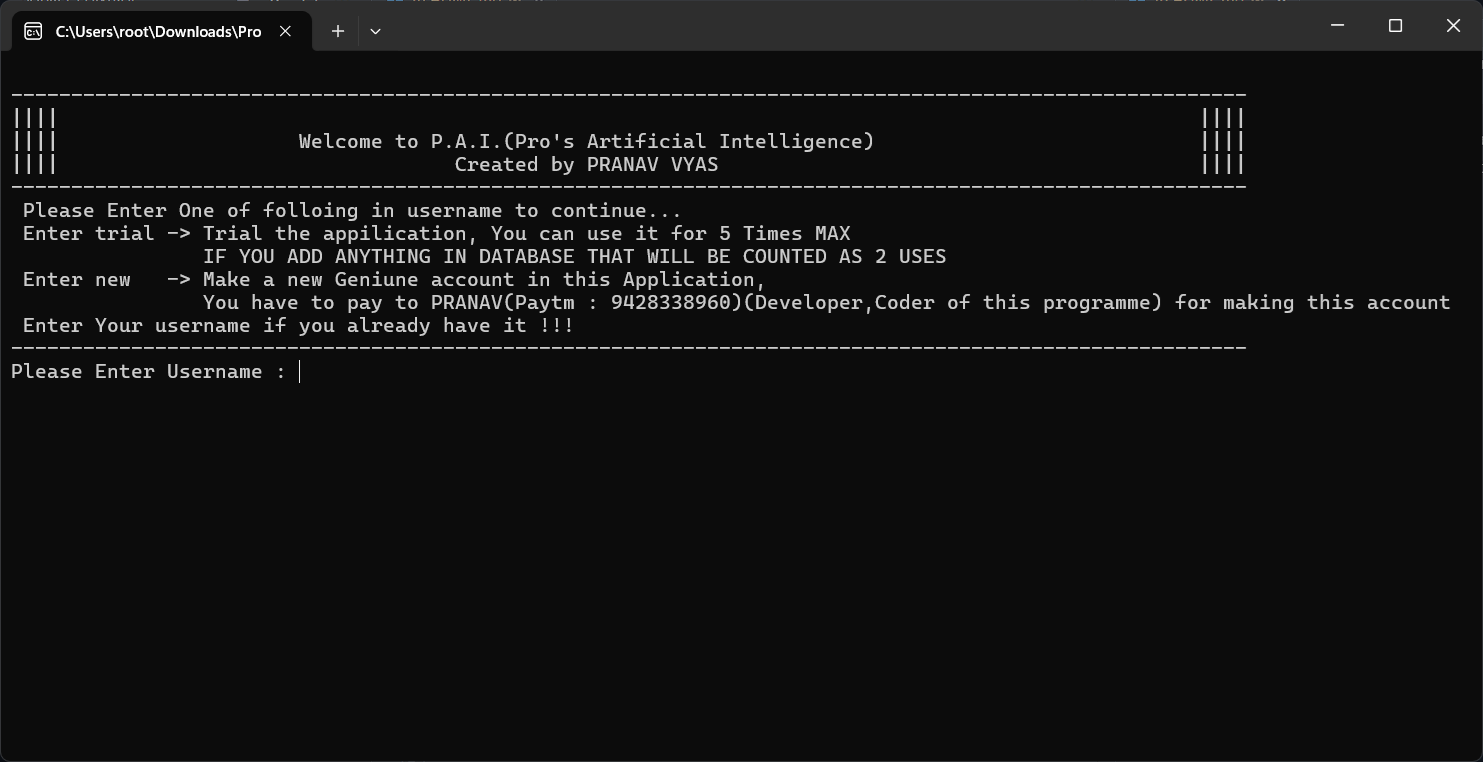Expand the new tab profile dropdown
The image size is (1483, 762).
click(375, 31)
